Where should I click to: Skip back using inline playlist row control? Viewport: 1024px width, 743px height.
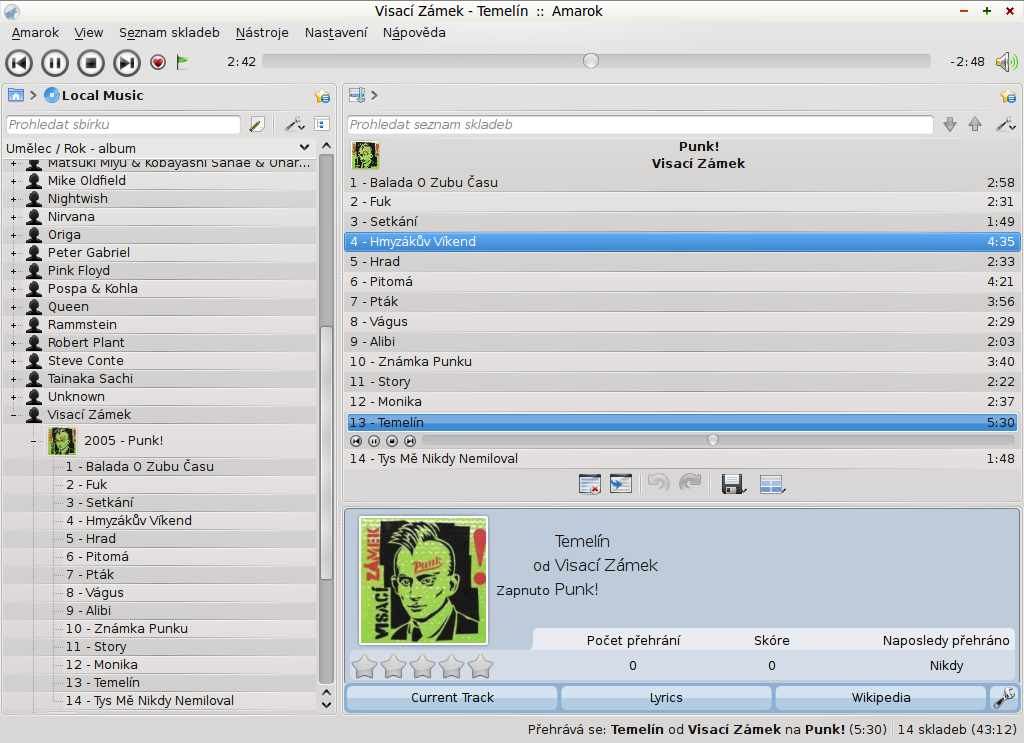tap(356, 441)
